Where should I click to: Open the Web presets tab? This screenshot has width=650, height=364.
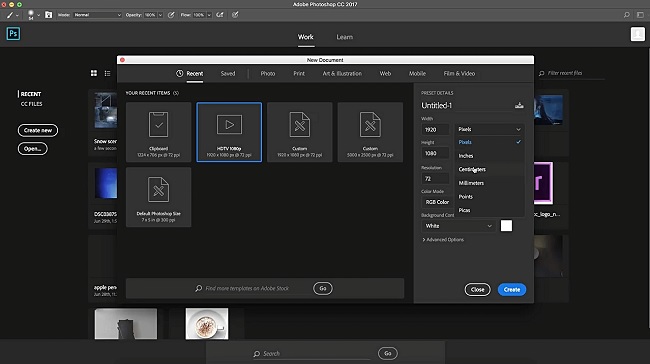385,73
